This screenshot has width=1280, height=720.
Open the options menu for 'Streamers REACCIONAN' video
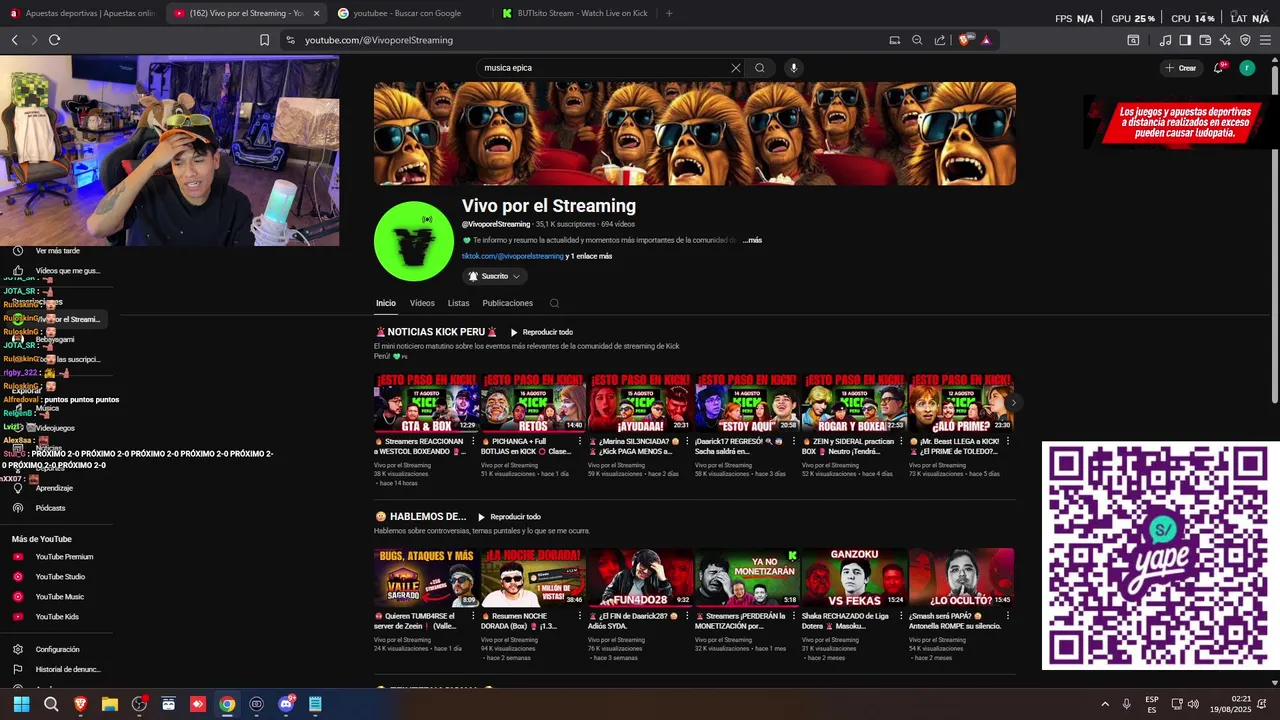pyautogui.click(x=473, y=441)
